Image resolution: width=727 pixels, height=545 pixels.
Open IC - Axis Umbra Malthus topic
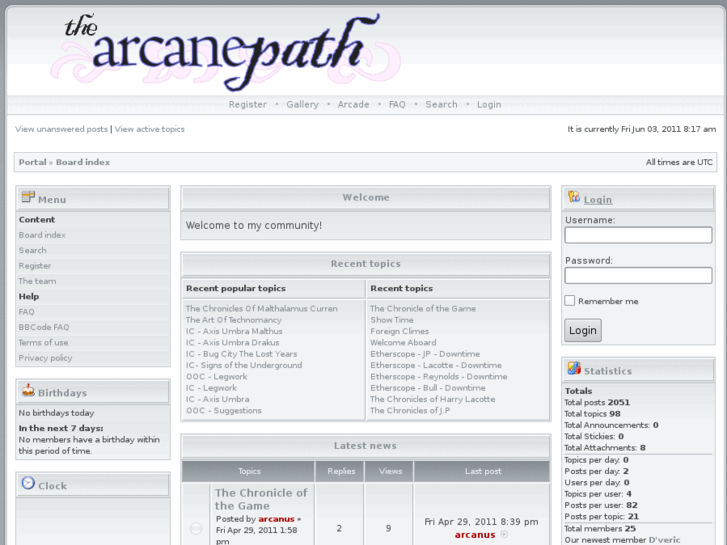(x=234, y=331)
